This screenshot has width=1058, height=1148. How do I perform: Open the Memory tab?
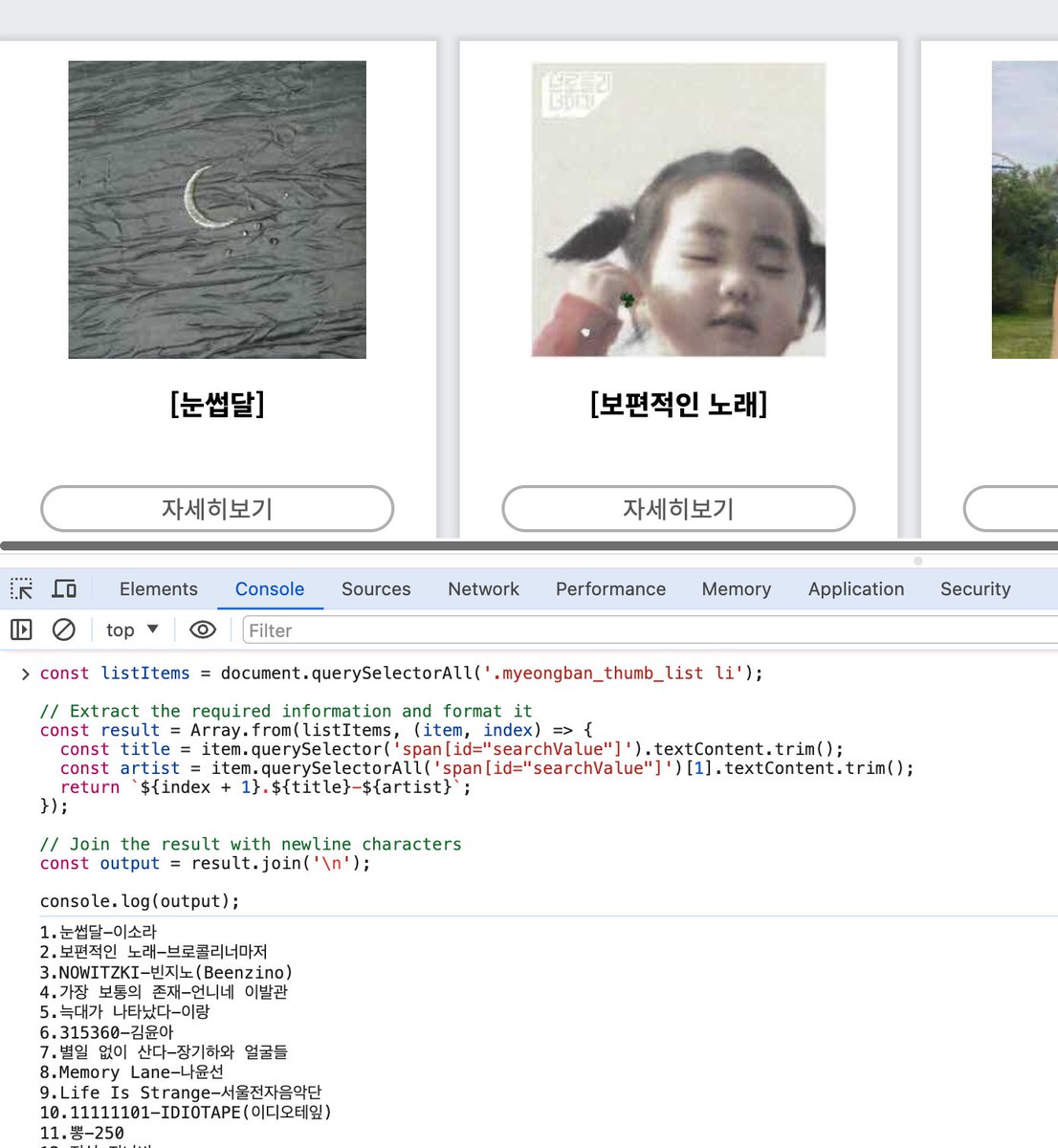click(737, 589)
